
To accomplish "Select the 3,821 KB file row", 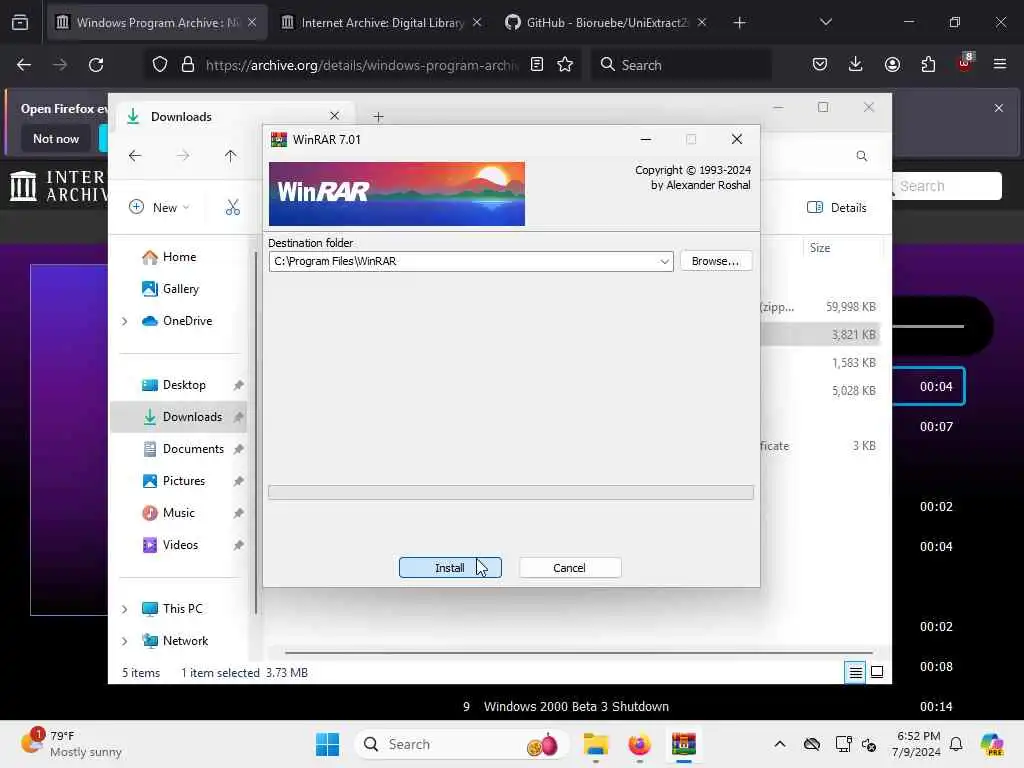I will pos(820,334).
